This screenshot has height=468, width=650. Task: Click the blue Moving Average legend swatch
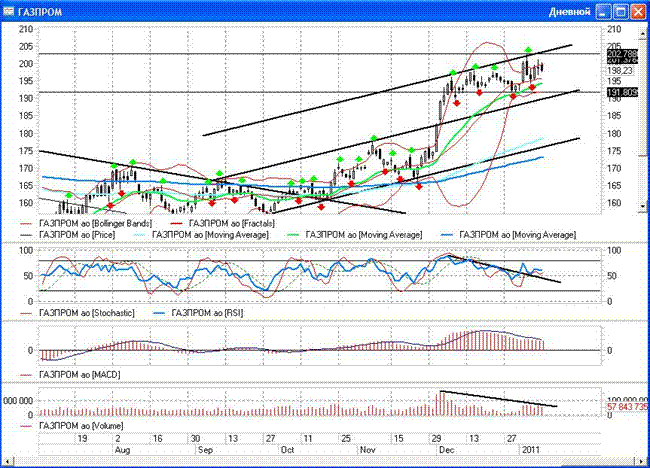[447, 235]
